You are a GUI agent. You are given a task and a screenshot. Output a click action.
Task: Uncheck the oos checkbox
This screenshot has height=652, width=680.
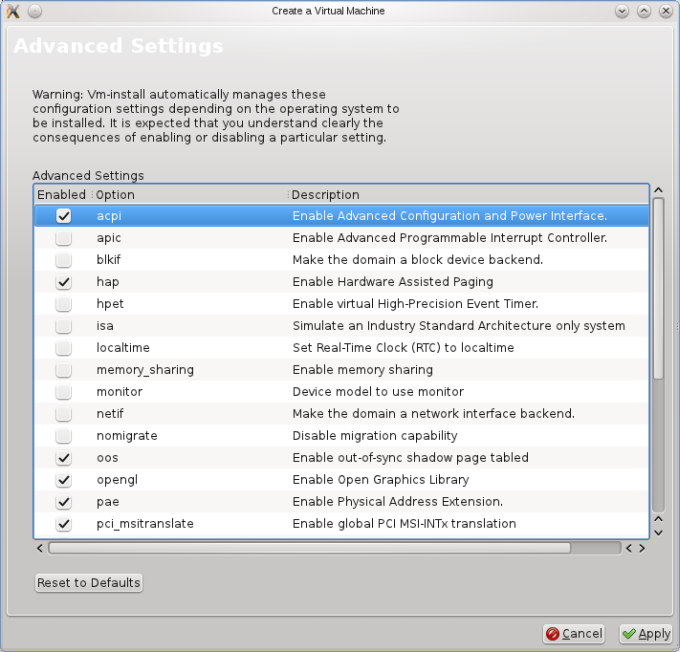pos(64,458)
